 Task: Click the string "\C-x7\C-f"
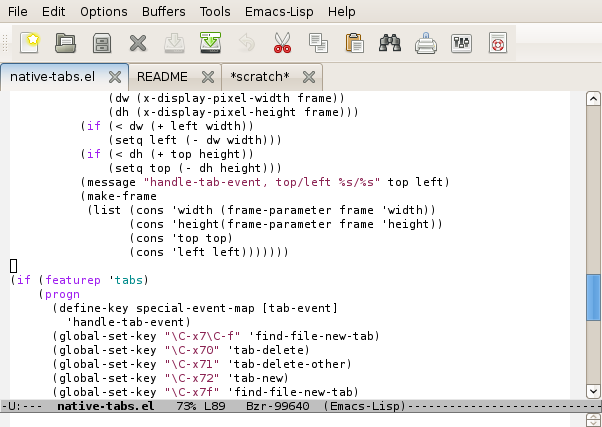pos(203,336)
